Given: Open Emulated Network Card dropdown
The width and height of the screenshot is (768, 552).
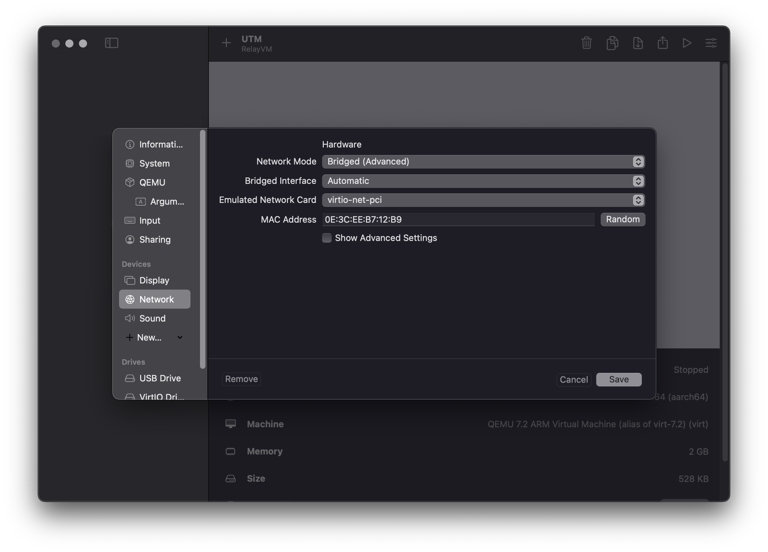Looking at the screenshot, I should [483, 200].
